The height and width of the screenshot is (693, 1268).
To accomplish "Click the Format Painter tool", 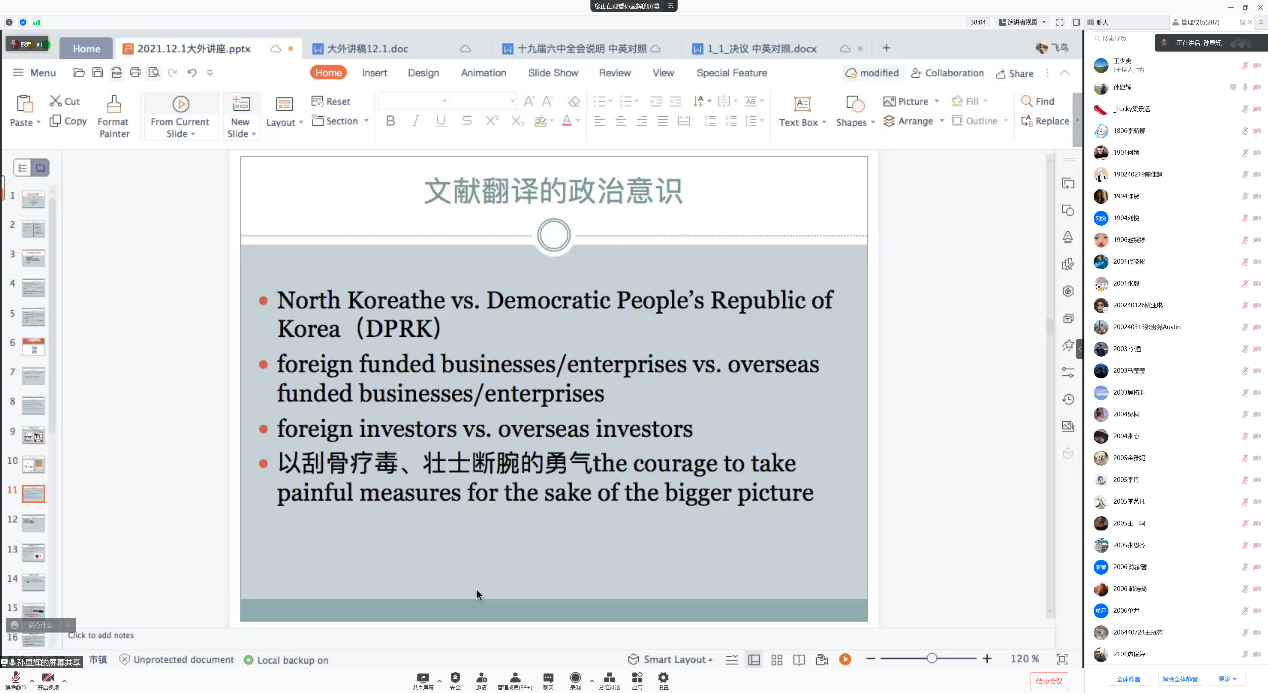I will point(113,116).
